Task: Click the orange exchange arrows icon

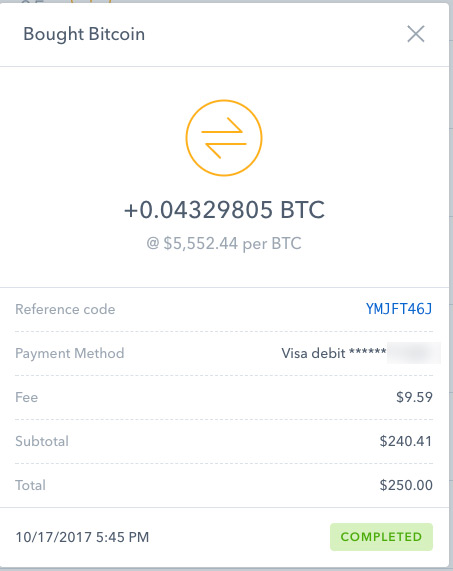Action: pos(224,138)
